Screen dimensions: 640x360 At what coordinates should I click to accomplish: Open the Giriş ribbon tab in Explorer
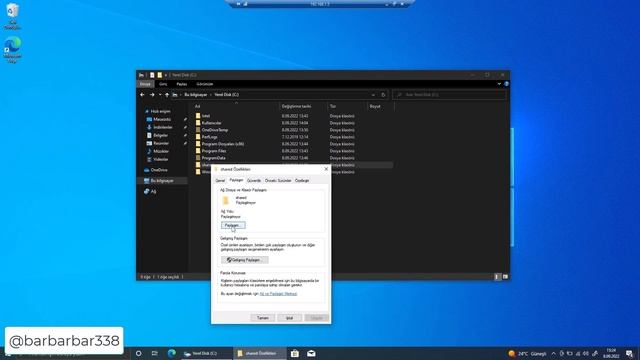(163, 84)
